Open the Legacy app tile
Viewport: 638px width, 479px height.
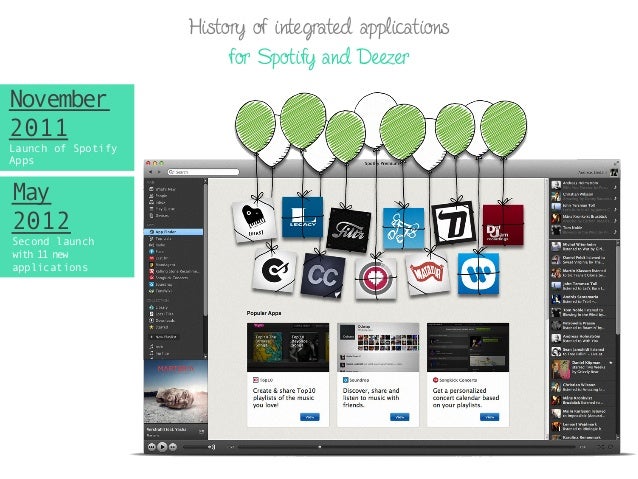click(x=302, y=217)
